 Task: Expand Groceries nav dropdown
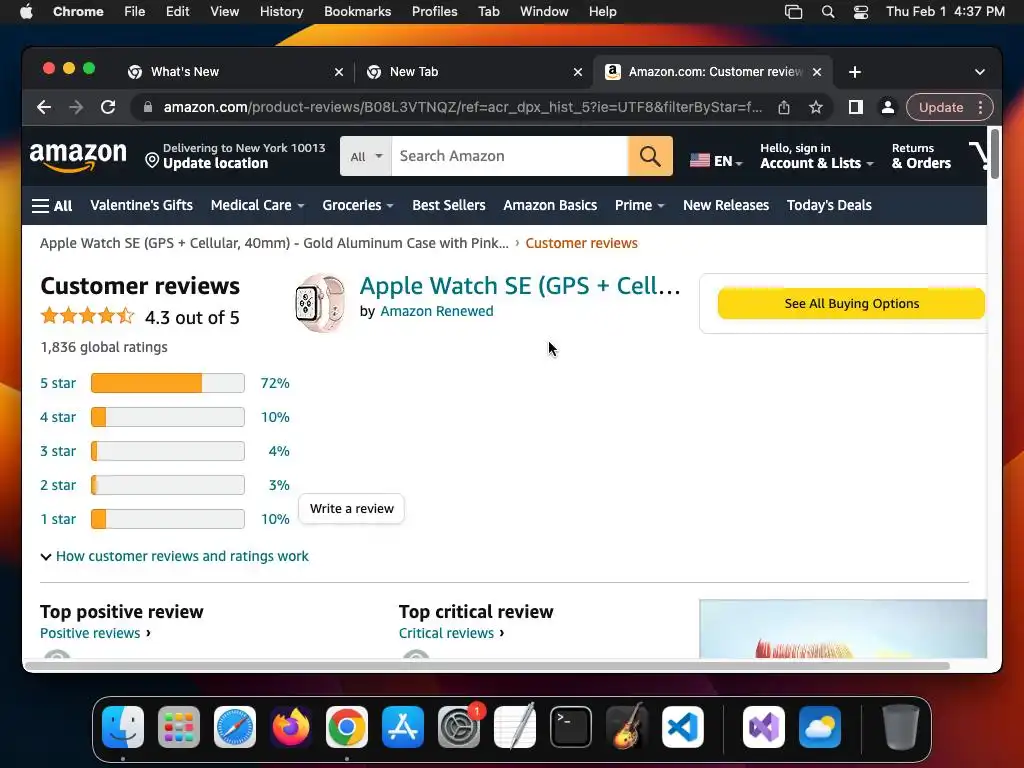pos(358,205)
